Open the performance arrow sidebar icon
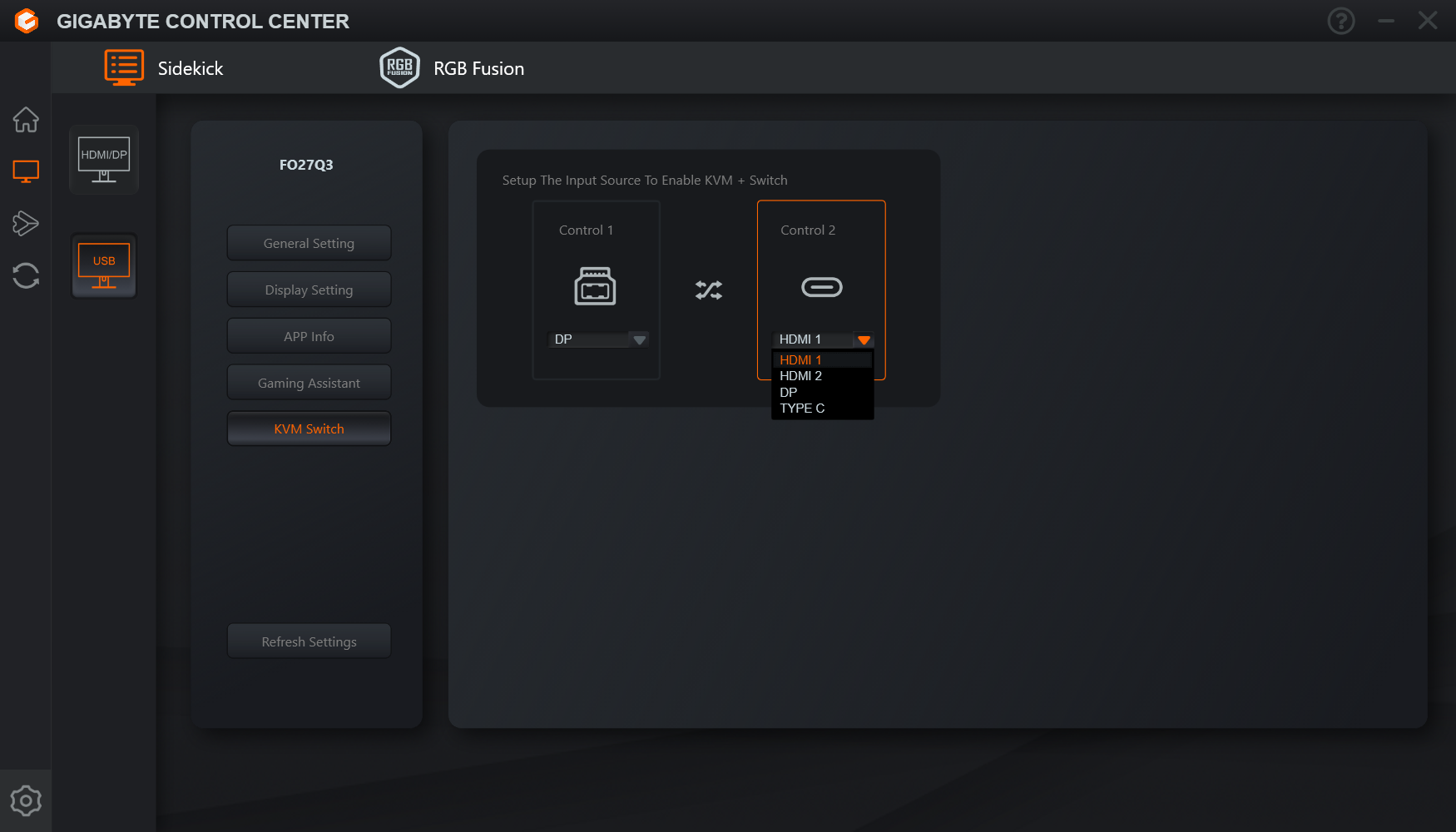Screen dimensions: 1456x832 point(26,223)
